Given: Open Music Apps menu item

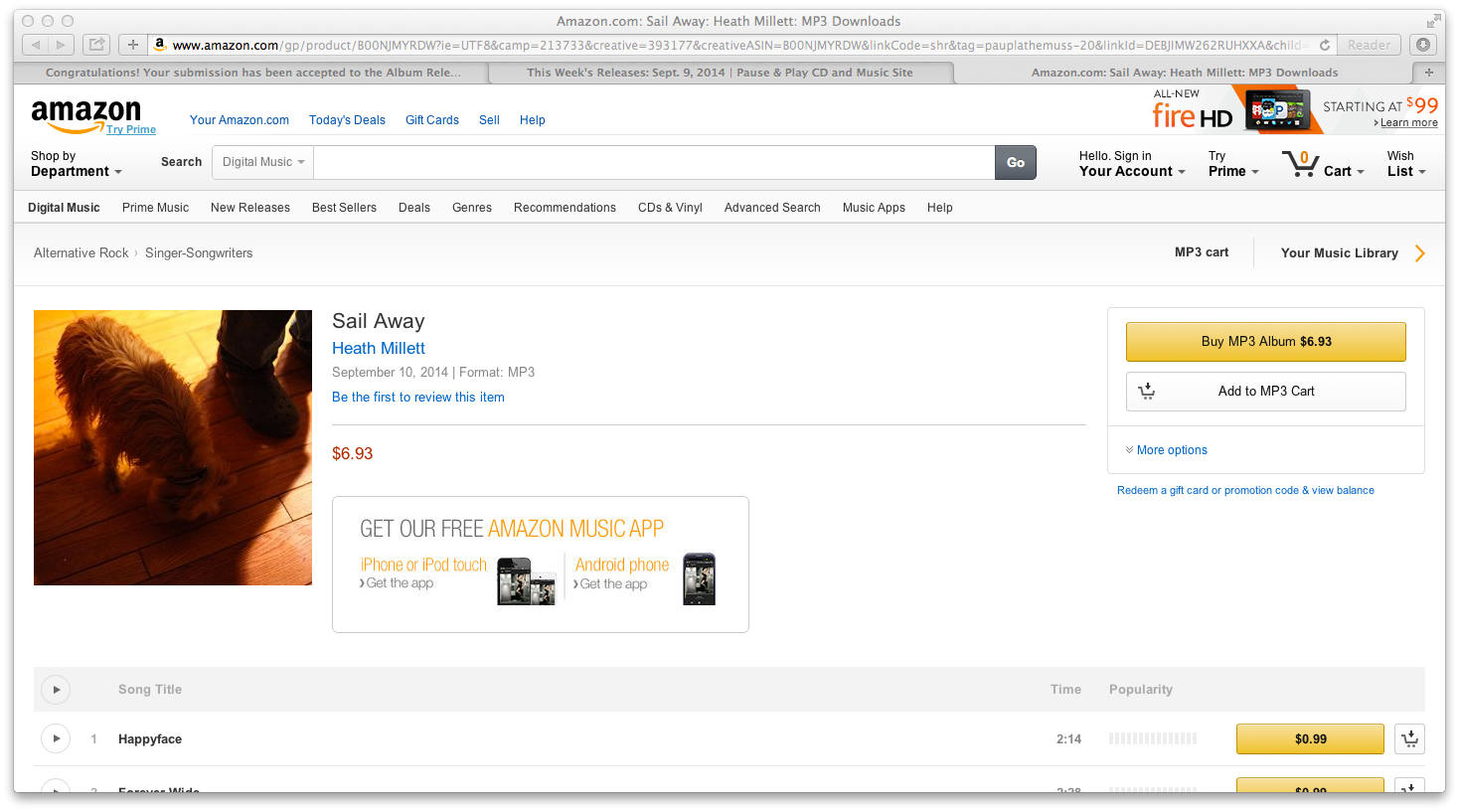Looking at the screenshot, I should point(874,208).
